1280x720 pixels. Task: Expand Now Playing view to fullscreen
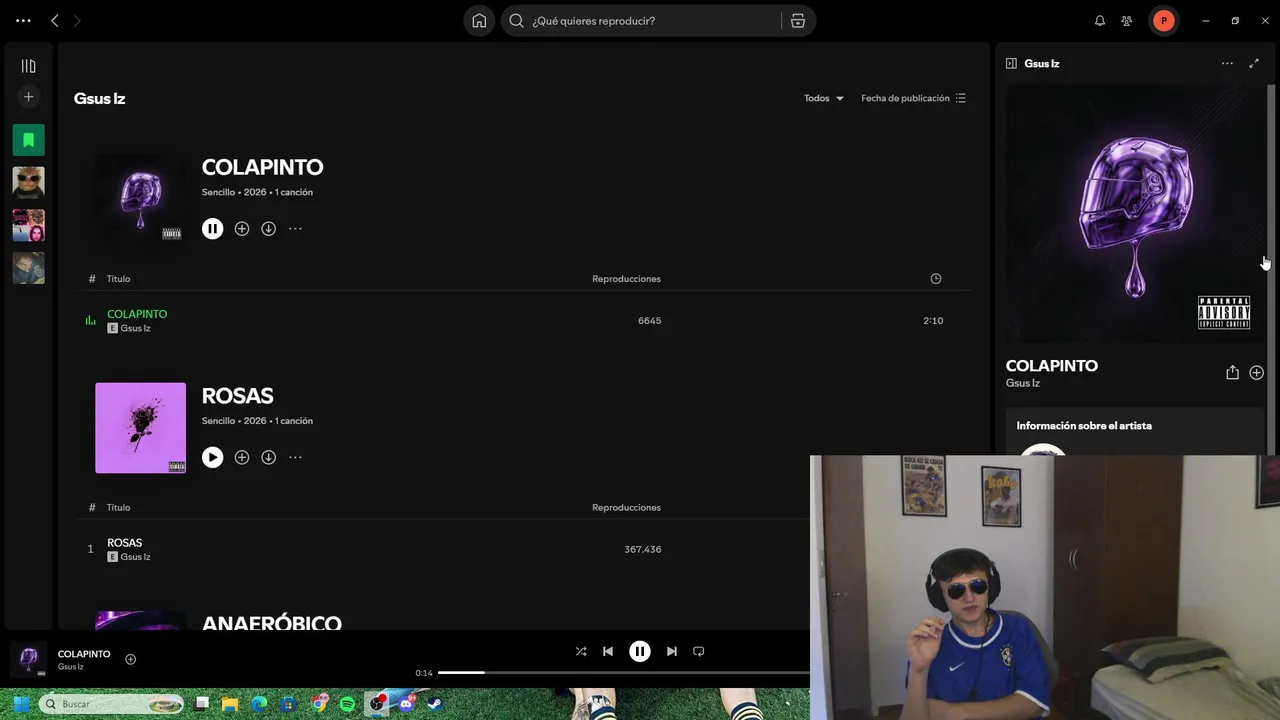point(1254,63)
